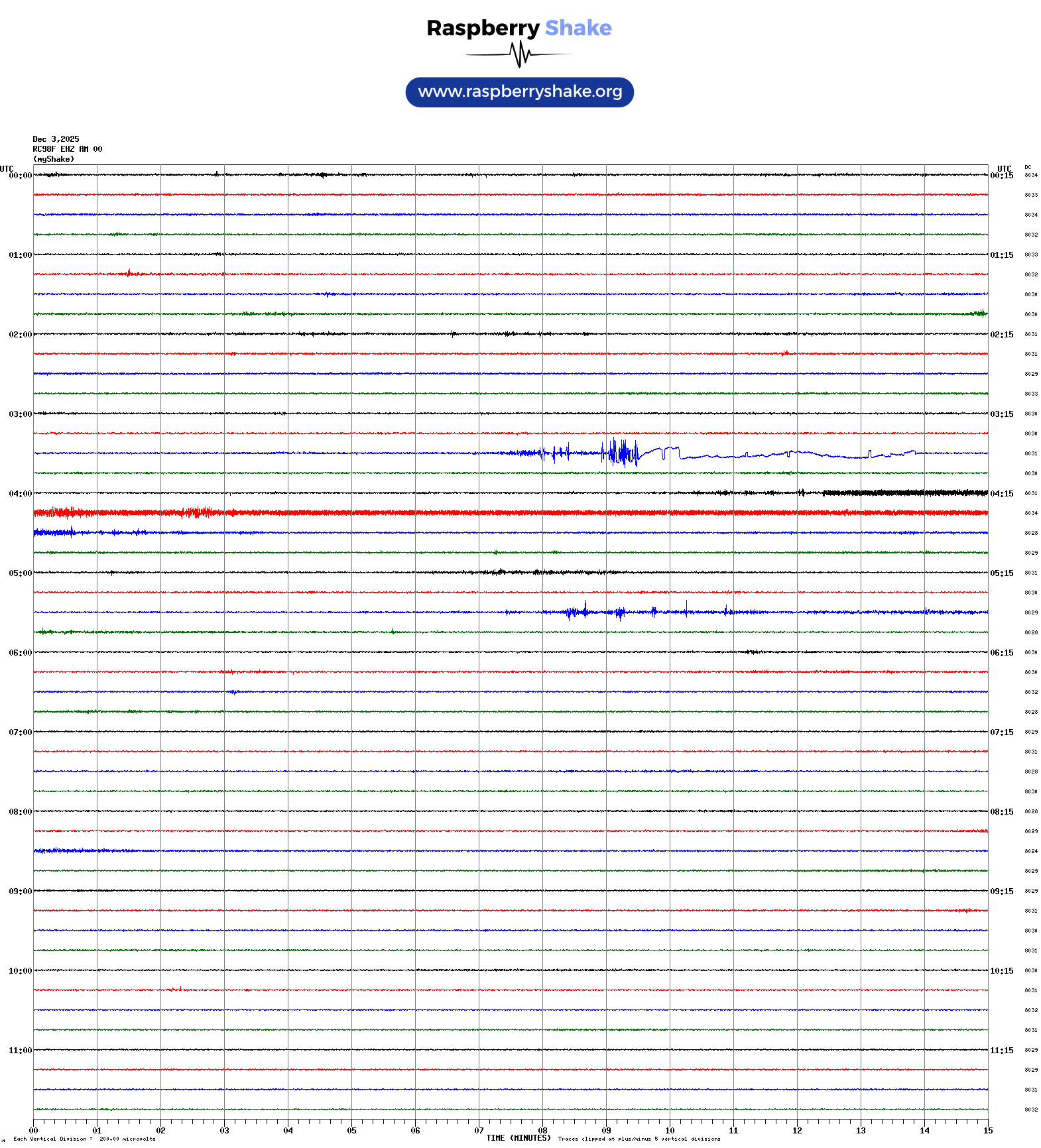
Task: Select minute 15 on the bottom axis
Action: 987,1131
